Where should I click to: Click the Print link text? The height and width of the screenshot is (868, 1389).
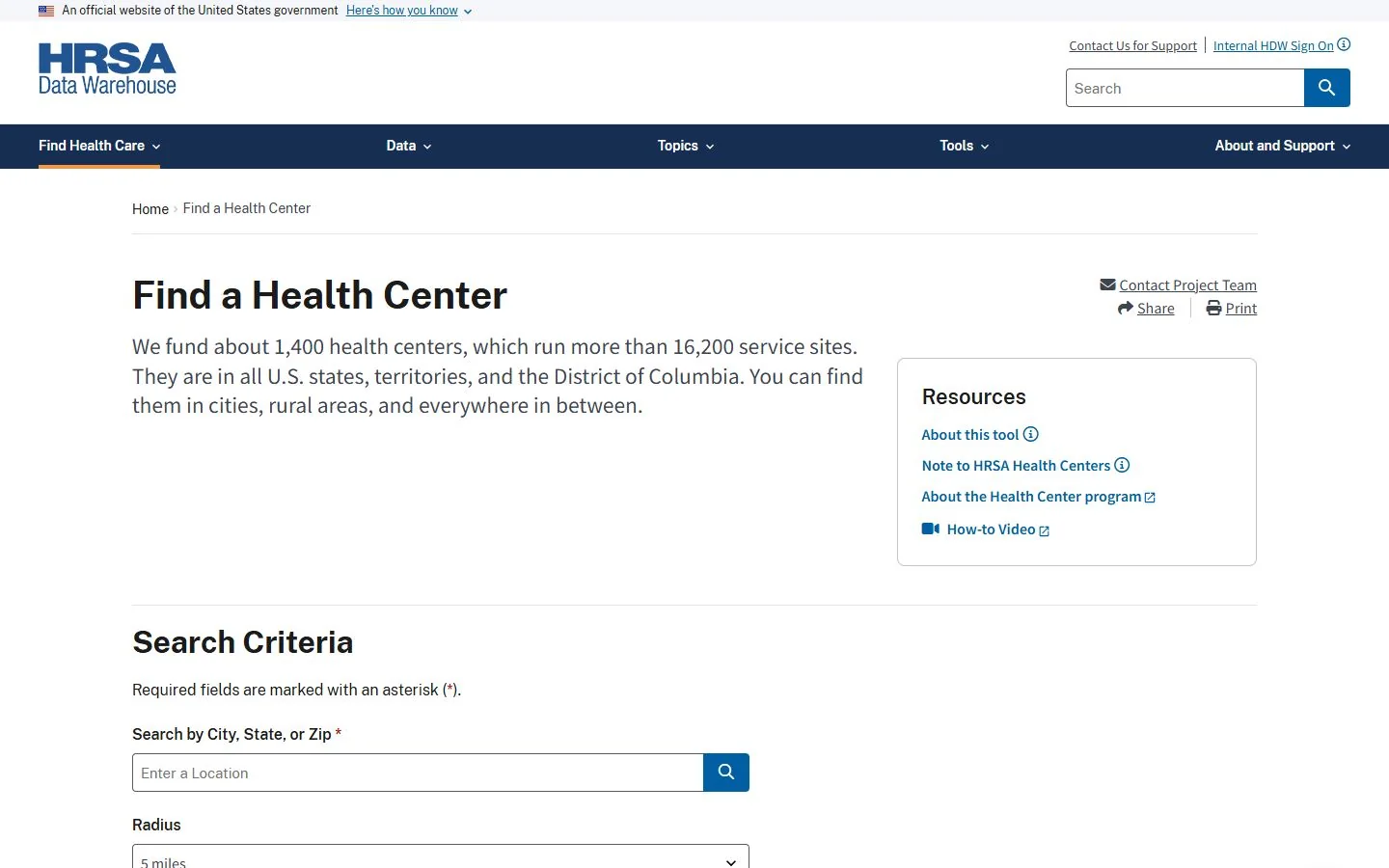(1241, 308)
